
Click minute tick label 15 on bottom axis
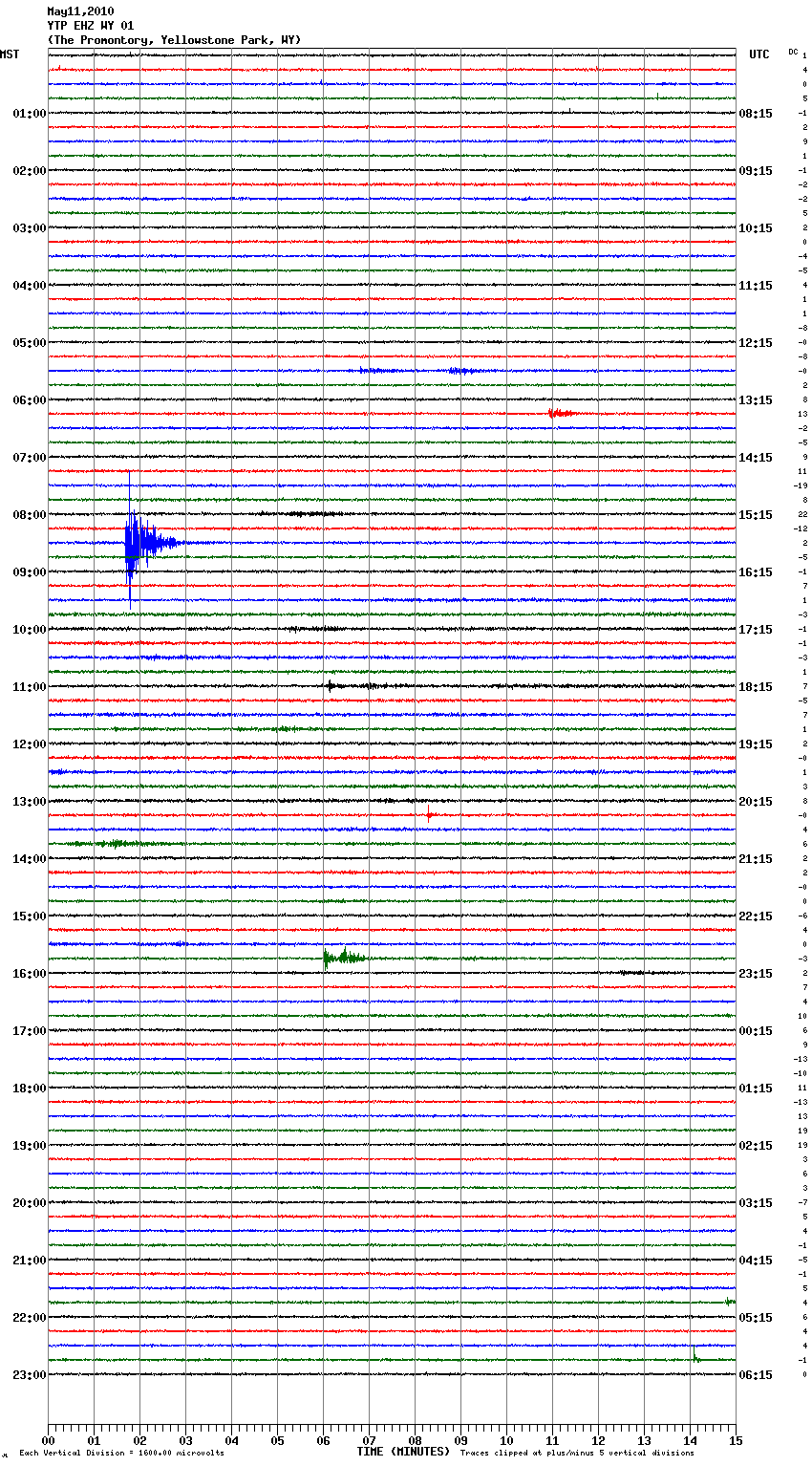(x=736, y=1441)
